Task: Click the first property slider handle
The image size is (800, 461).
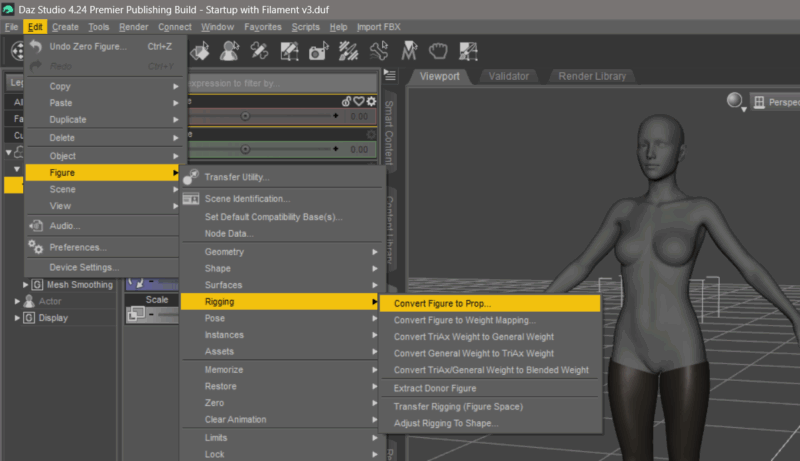Action: [245, 116]
